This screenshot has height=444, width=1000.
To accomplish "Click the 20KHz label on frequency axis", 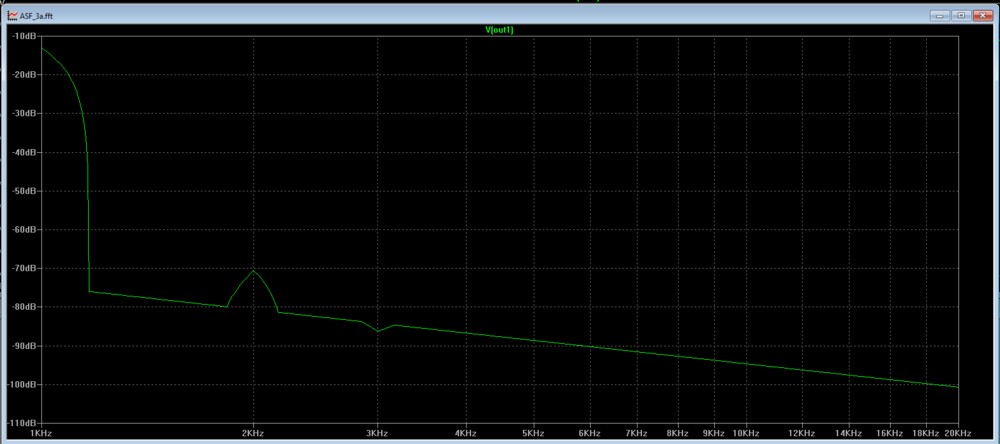I will [x=955, y=433].
